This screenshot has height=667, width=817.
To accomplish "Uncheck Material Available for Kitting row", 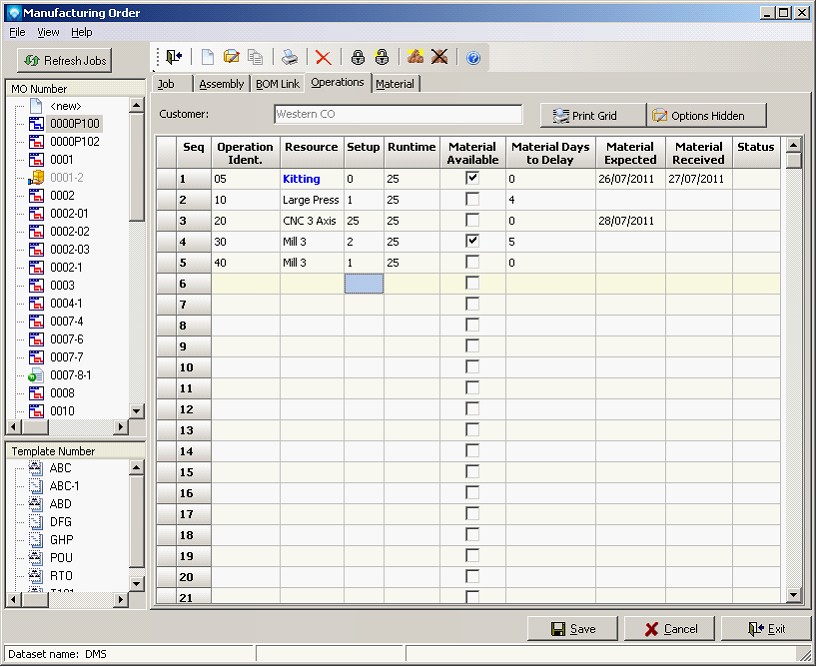I will pos(472,178).
